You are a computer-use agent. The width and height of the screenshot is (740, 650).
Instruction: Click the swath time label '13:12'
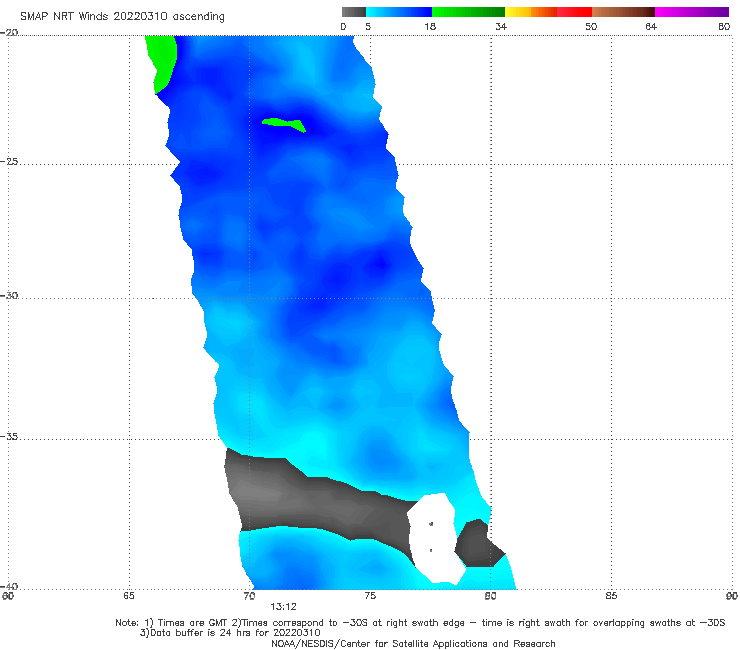(283, 607)
